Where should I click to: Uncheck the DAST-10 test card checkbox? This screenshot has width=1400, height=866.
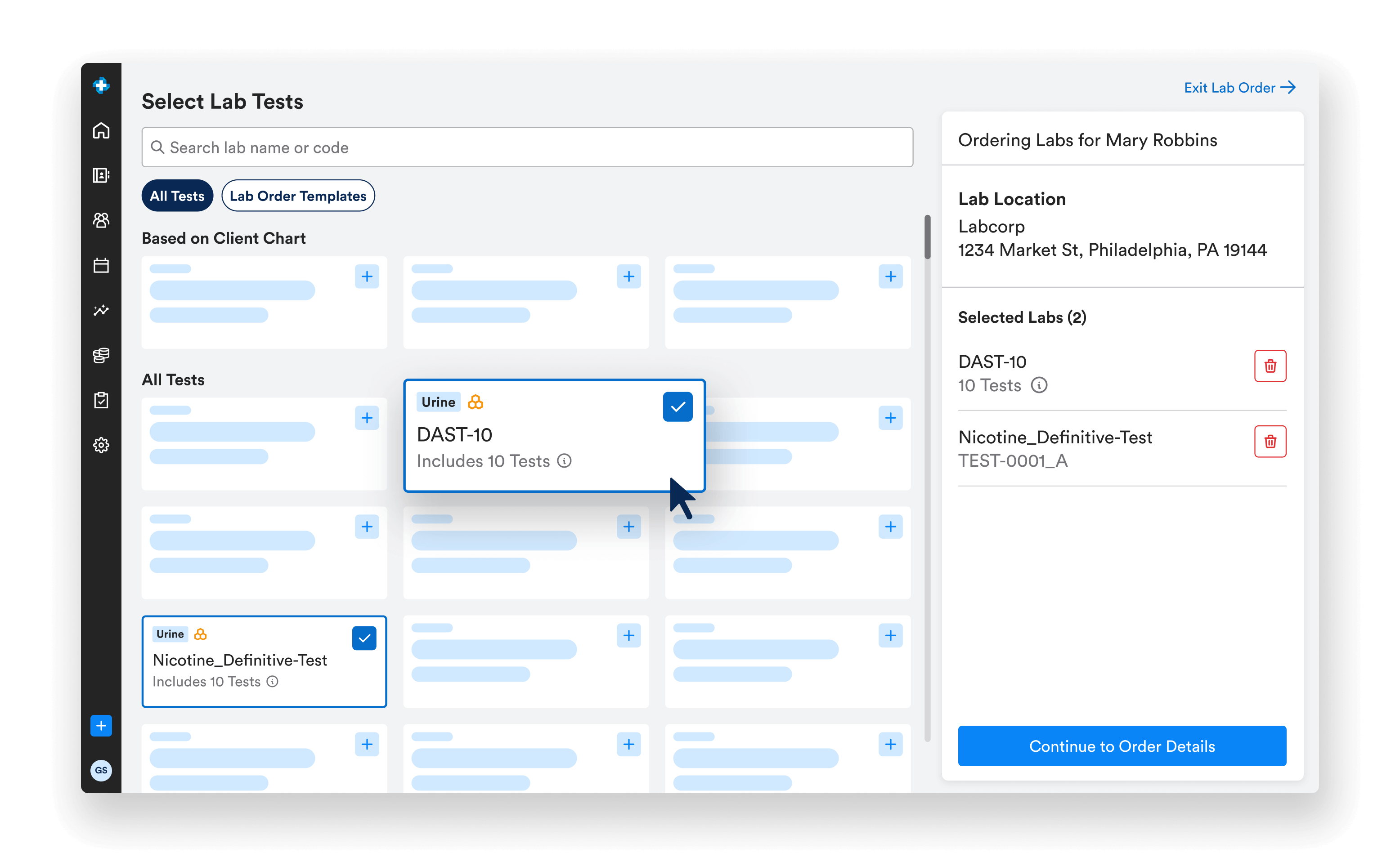click(678, 406)
